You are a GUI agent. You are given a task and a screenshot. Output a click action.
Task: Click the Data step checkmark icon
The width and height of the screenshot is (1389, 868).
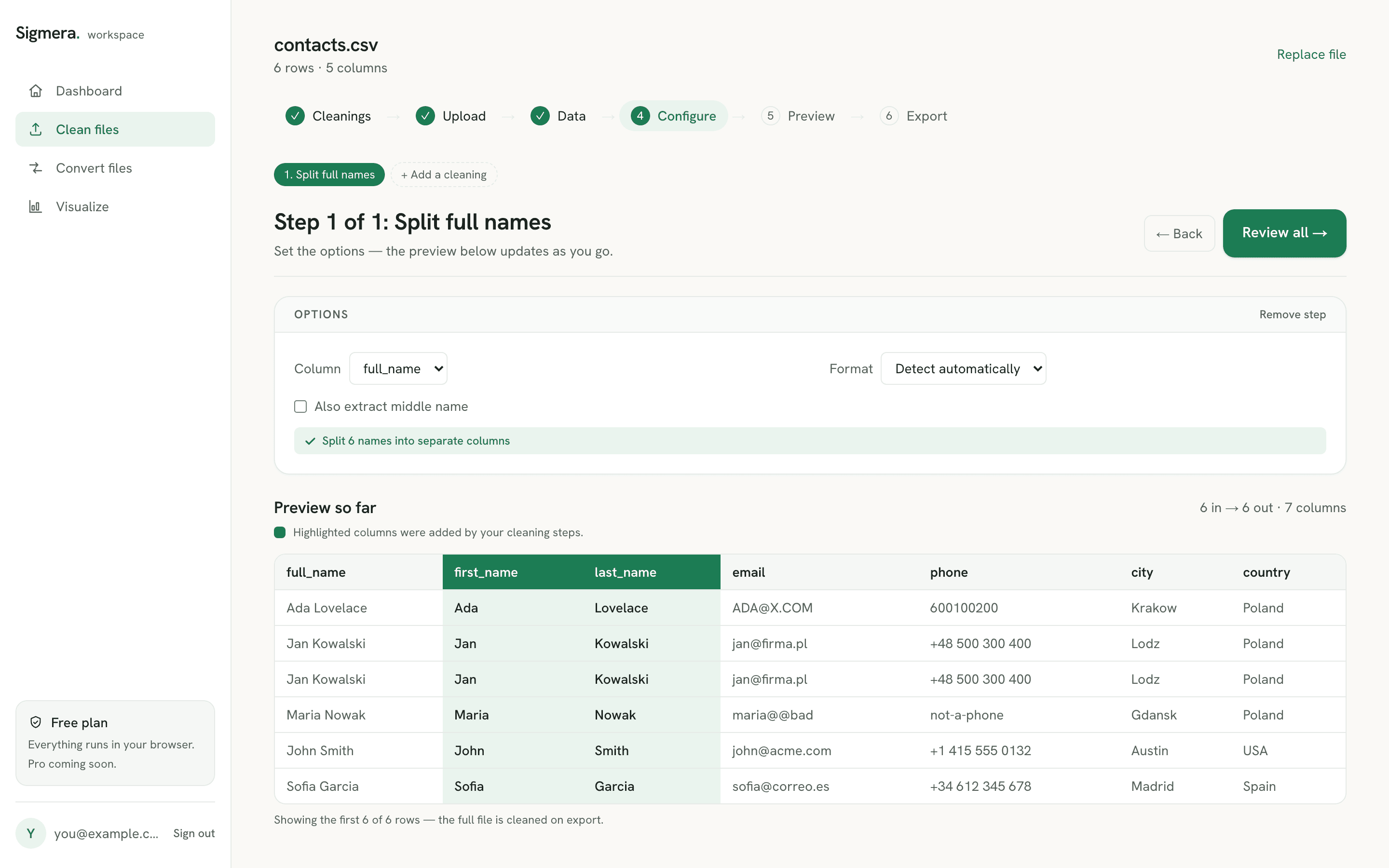(540, 116)
